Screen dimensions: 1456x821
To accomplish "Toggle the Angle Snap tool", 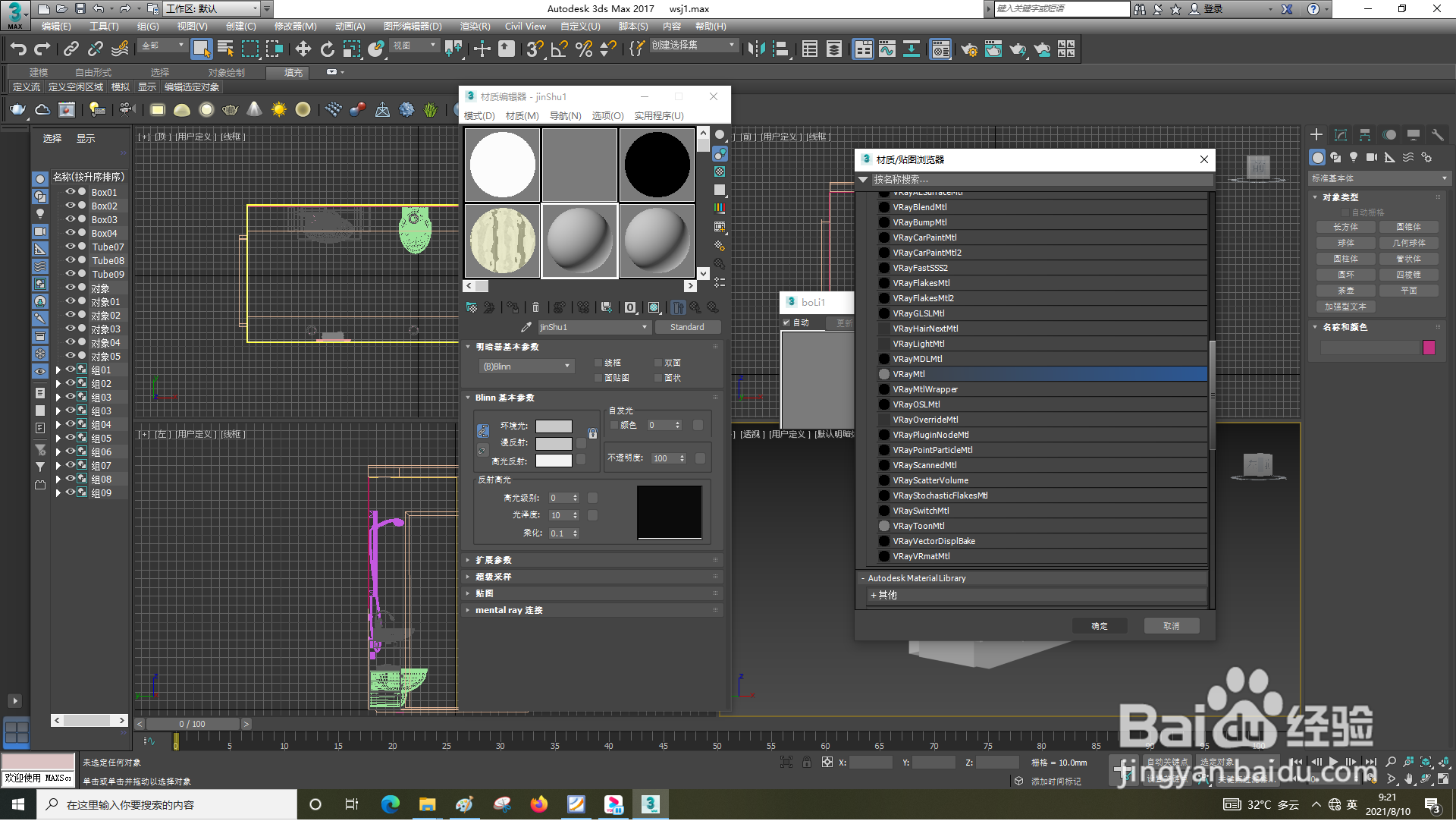I will (559, 49).
